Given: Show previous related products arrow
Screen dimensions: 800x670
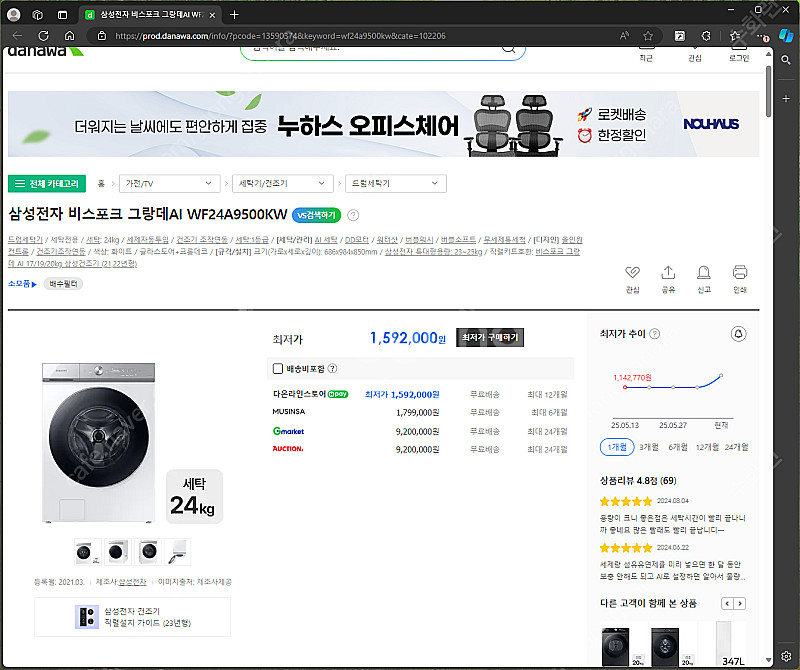Looking at the screenshot, I should click(x=727, y=604).
